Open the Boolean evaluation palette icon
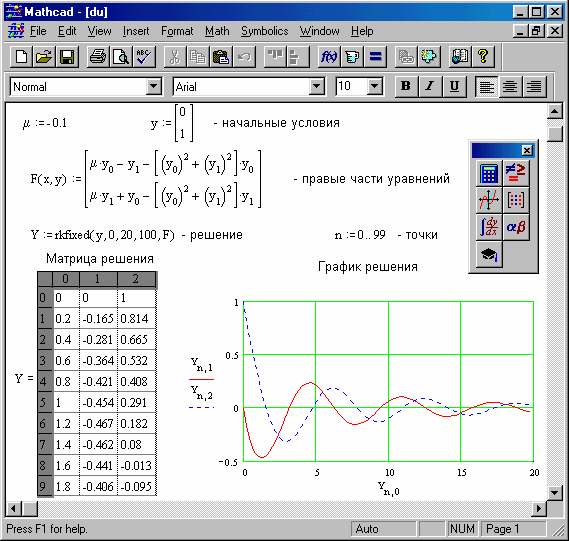 tap(516, 173)
